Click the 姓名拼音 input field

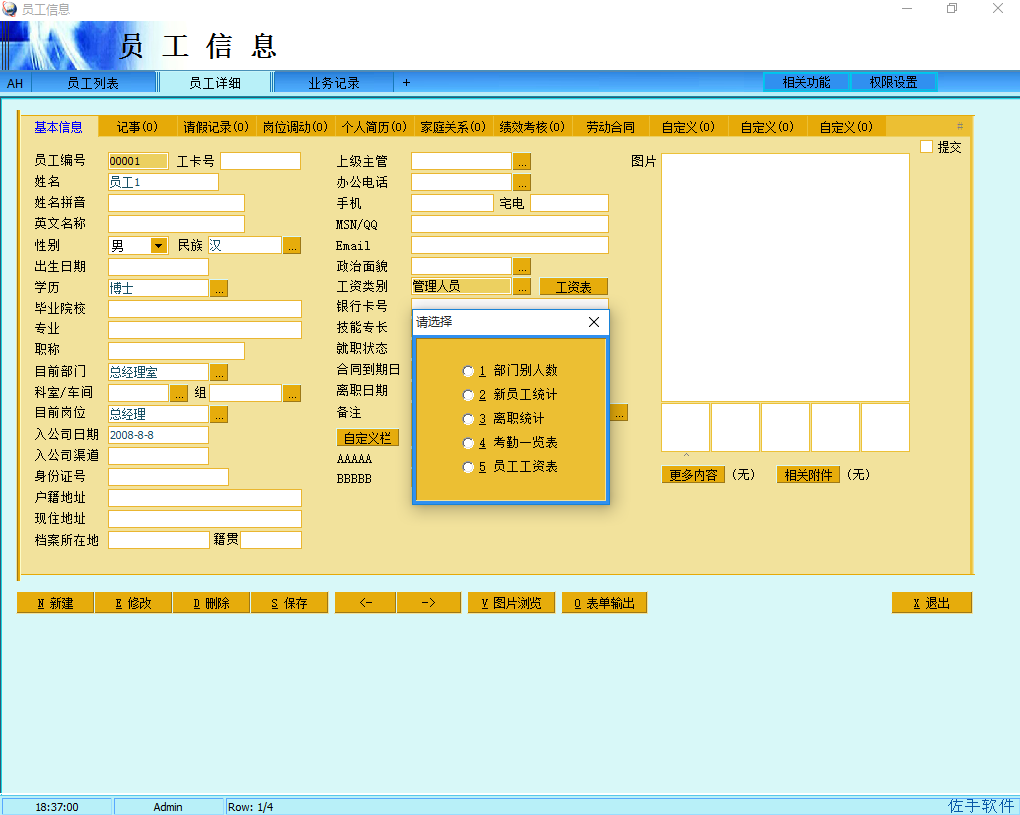(176, 203)
